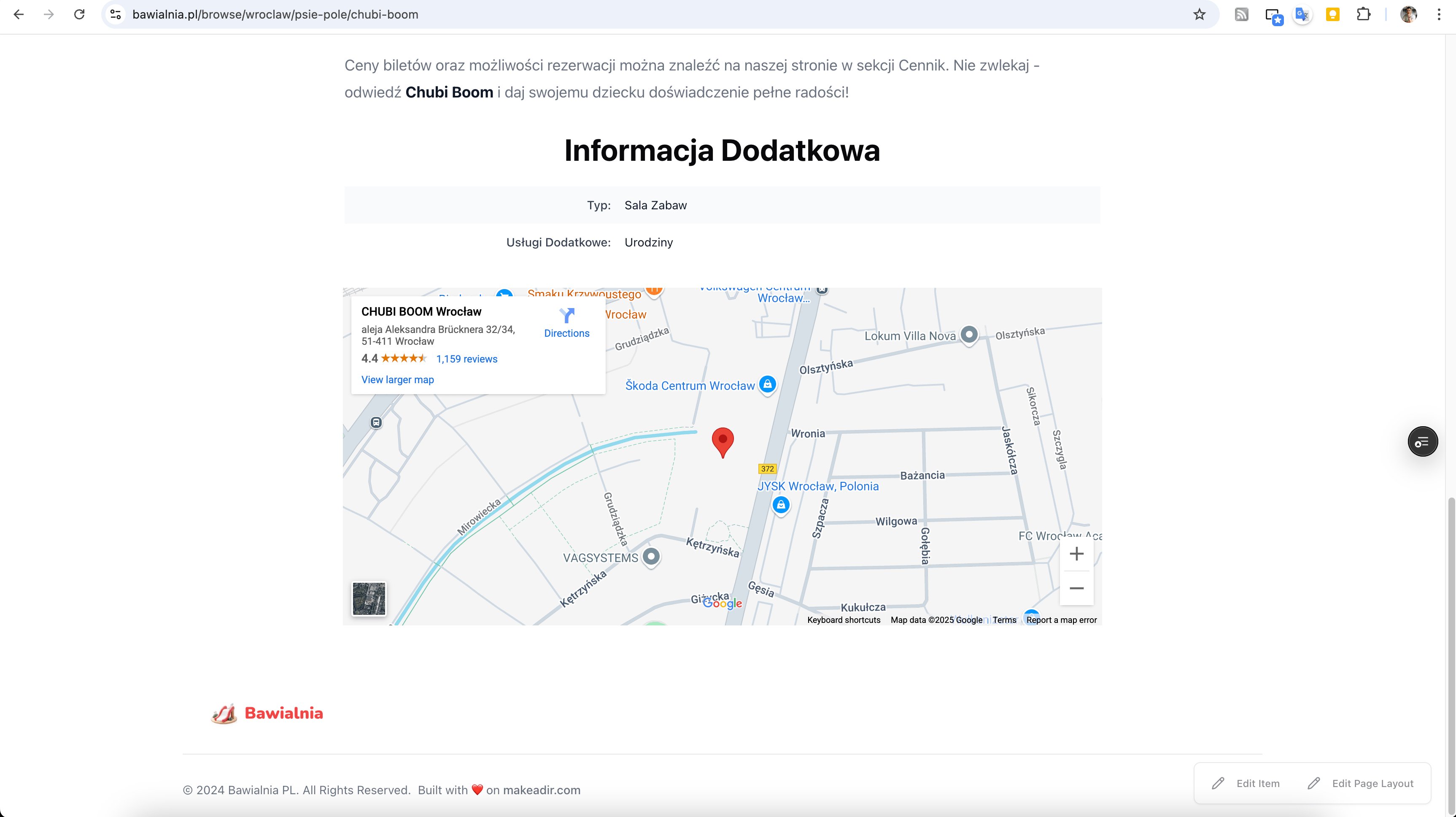The image size is (1456, 817).
Task: Bookmark this page with star icon
Action: click(1199, 15)
